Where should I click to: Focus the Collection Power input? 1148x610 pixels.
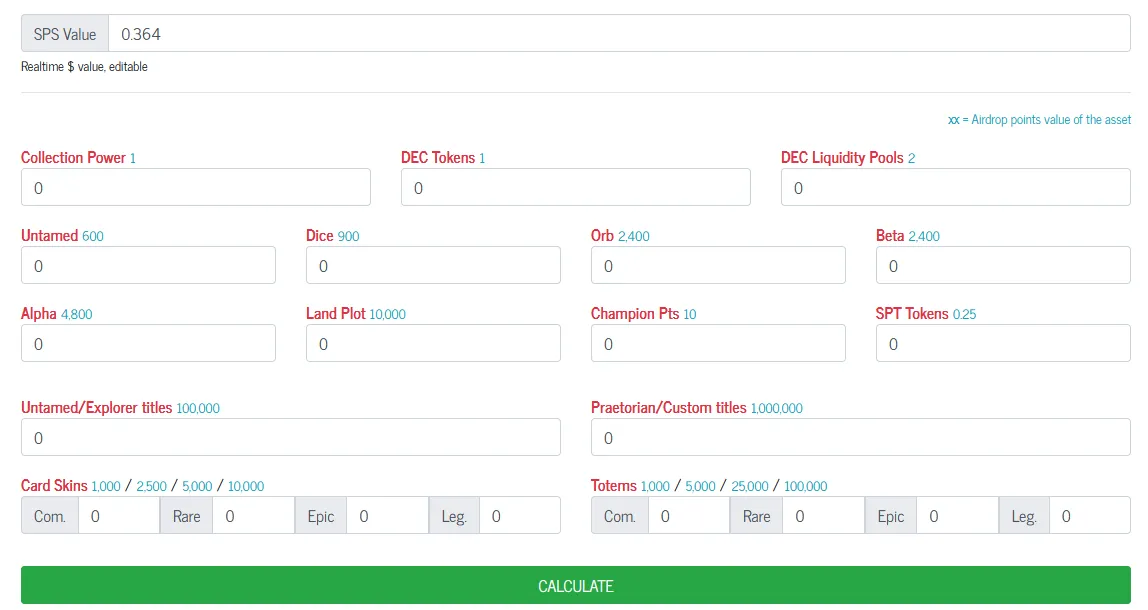point(195,187)
